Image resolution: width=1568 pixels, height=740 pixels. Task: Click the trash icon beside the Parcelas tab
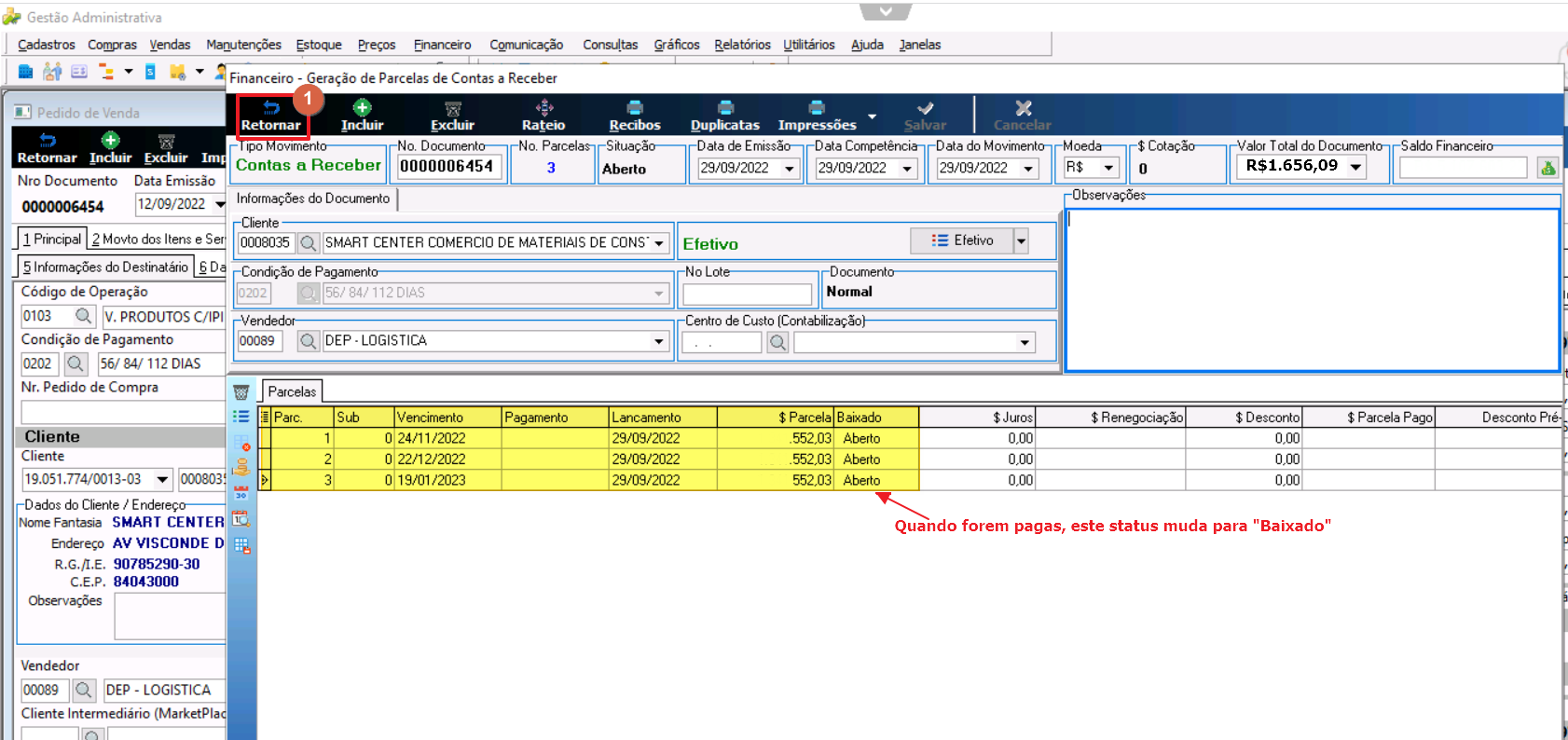241,392
